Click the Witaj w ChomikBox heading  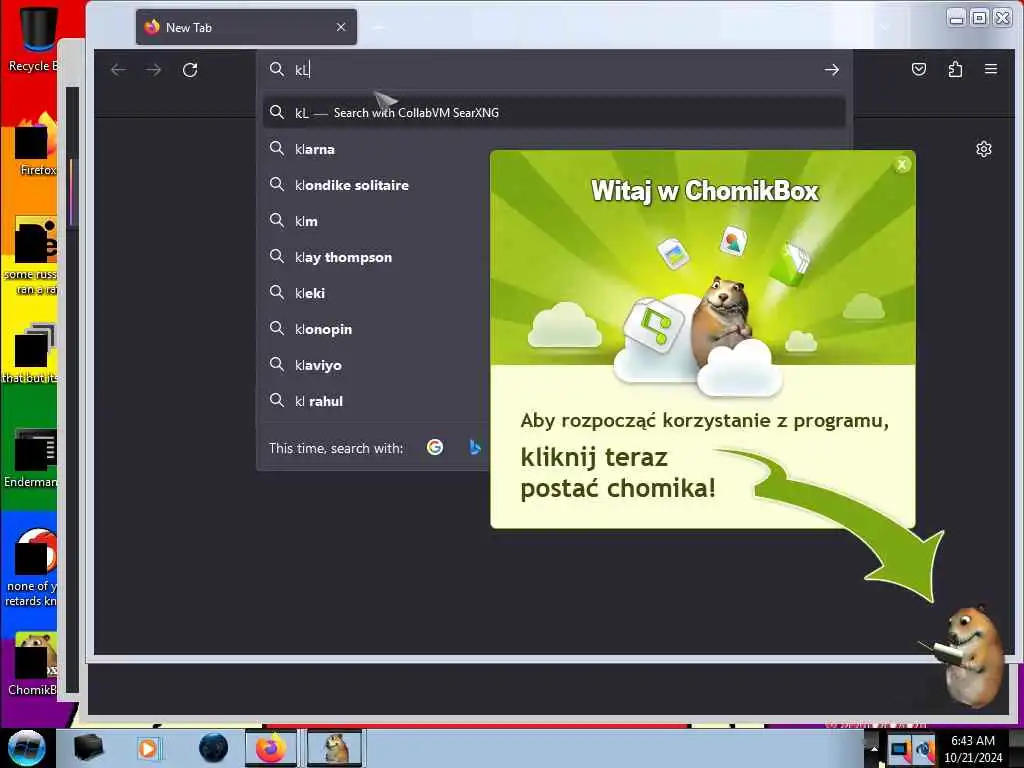pyautogui.click(x=705, y=191)
